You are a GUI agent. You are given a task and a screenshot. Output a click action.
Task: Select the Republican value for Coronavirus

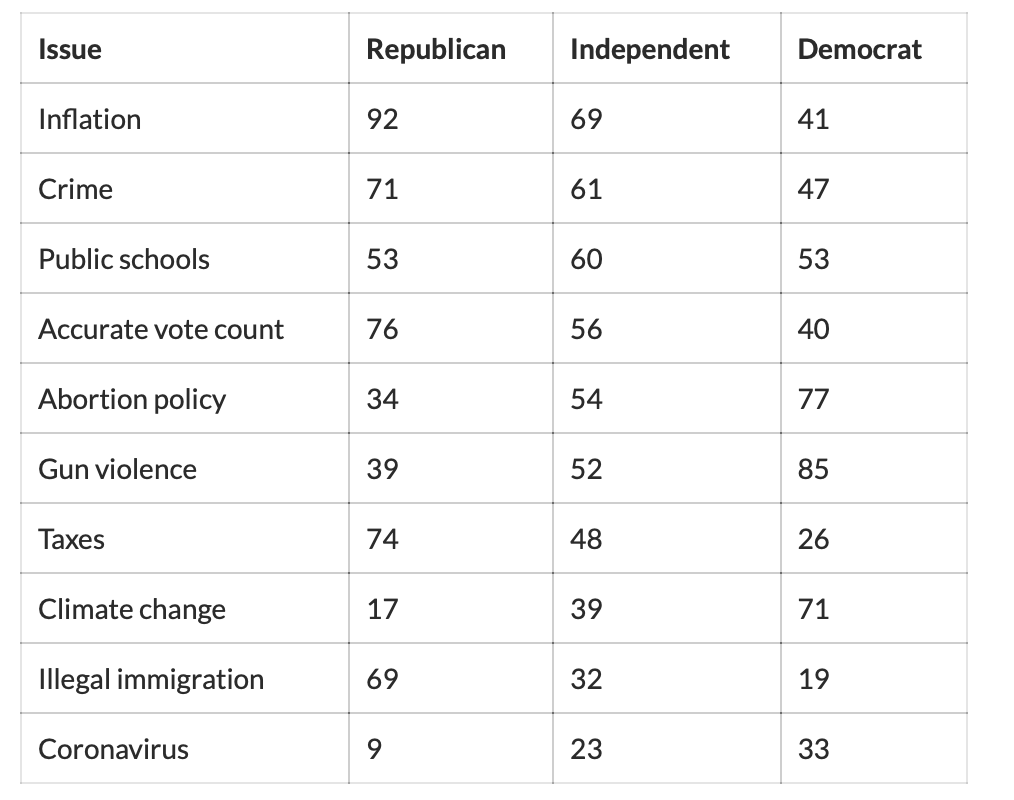[x=375, y=749]
